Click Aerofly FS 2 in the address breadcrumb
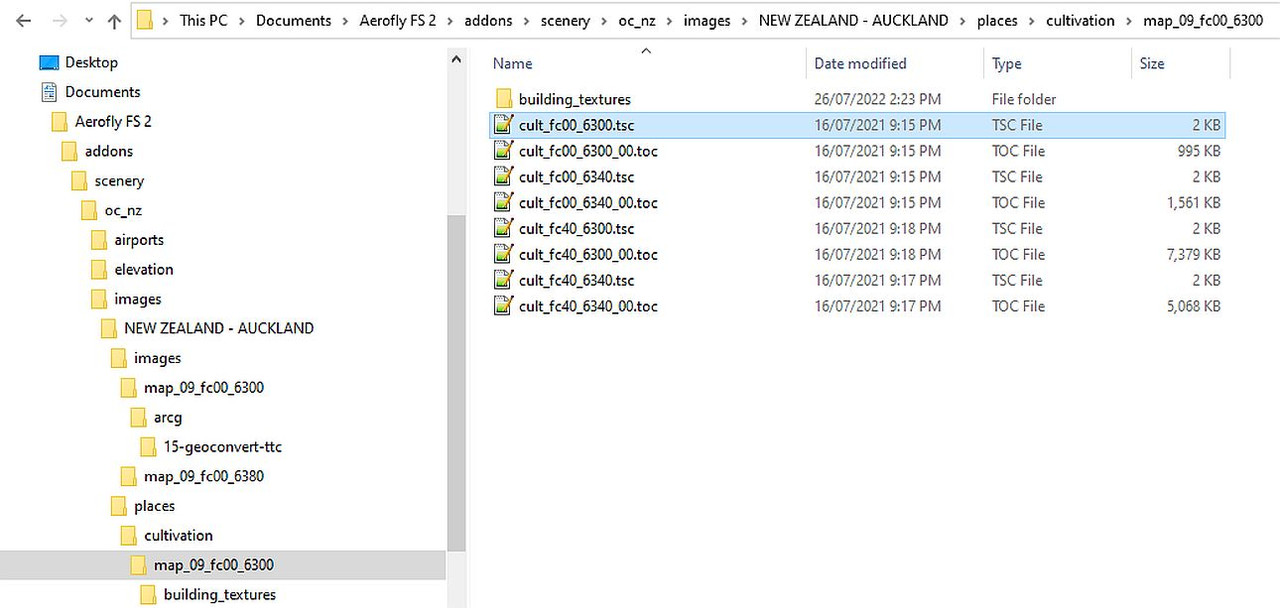The height and width of the screenshot is (608, 1280). (x=398, y=20)
